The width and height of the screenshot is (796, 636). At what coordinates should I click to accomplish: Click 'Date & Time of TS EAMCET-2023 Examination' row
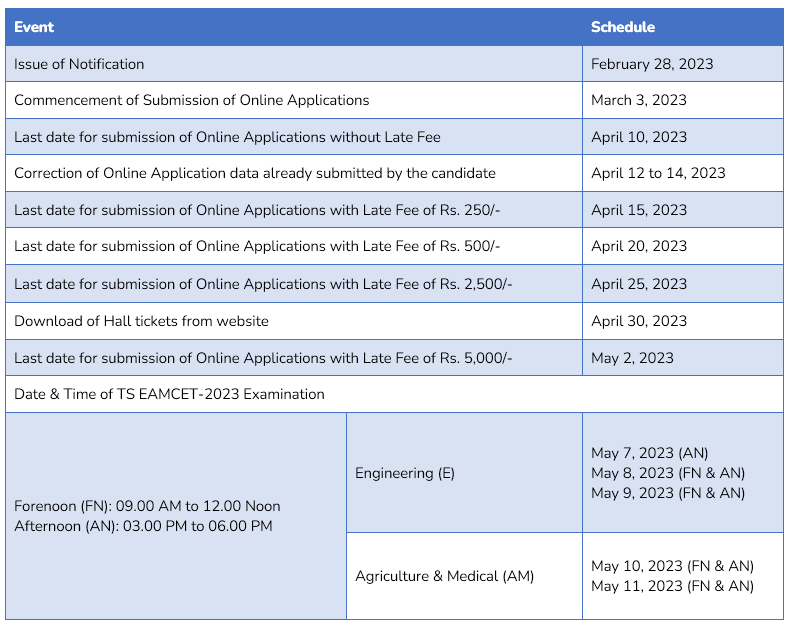tap(394, 394)
